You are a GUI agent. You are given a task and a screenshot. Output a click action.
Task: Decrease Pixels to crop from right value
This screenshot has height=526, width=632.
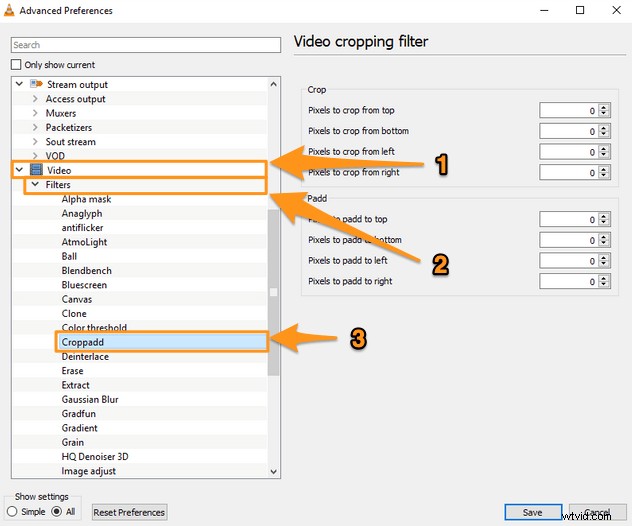[x=604, y=176]
